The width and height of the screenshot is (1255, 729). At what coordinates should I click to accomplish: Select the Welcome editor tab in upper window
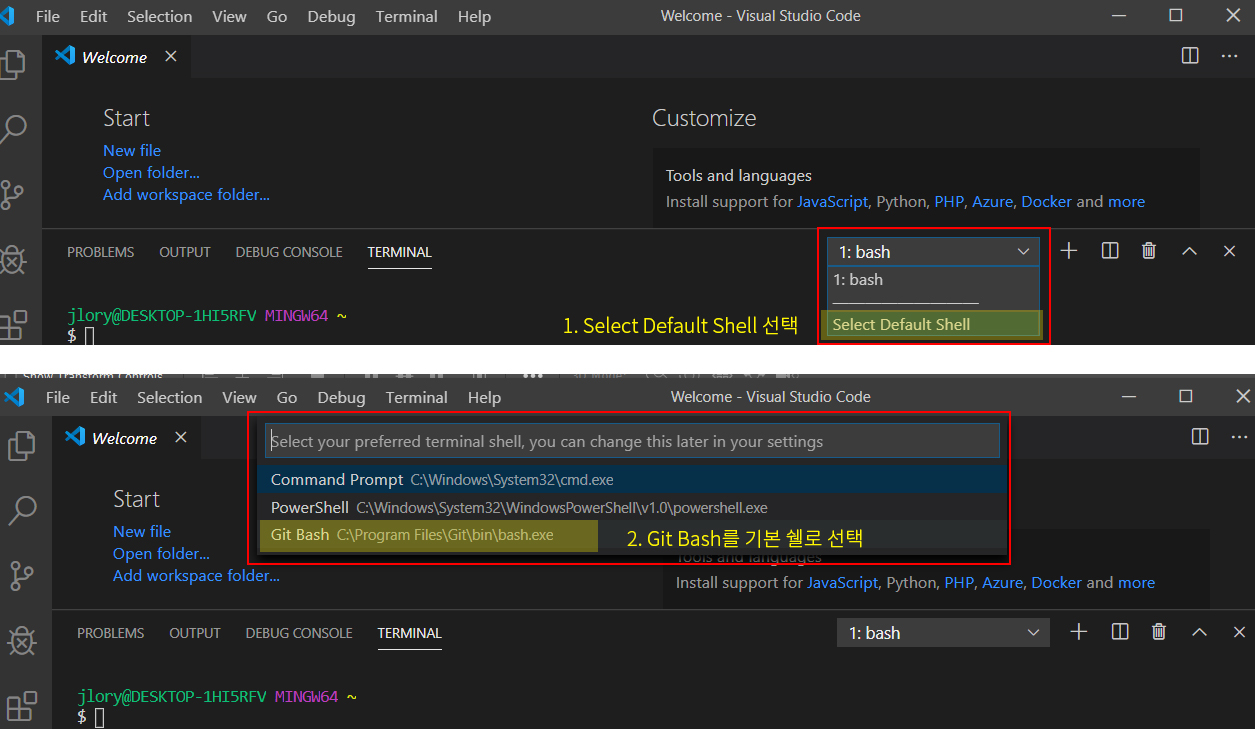point(115,56)
